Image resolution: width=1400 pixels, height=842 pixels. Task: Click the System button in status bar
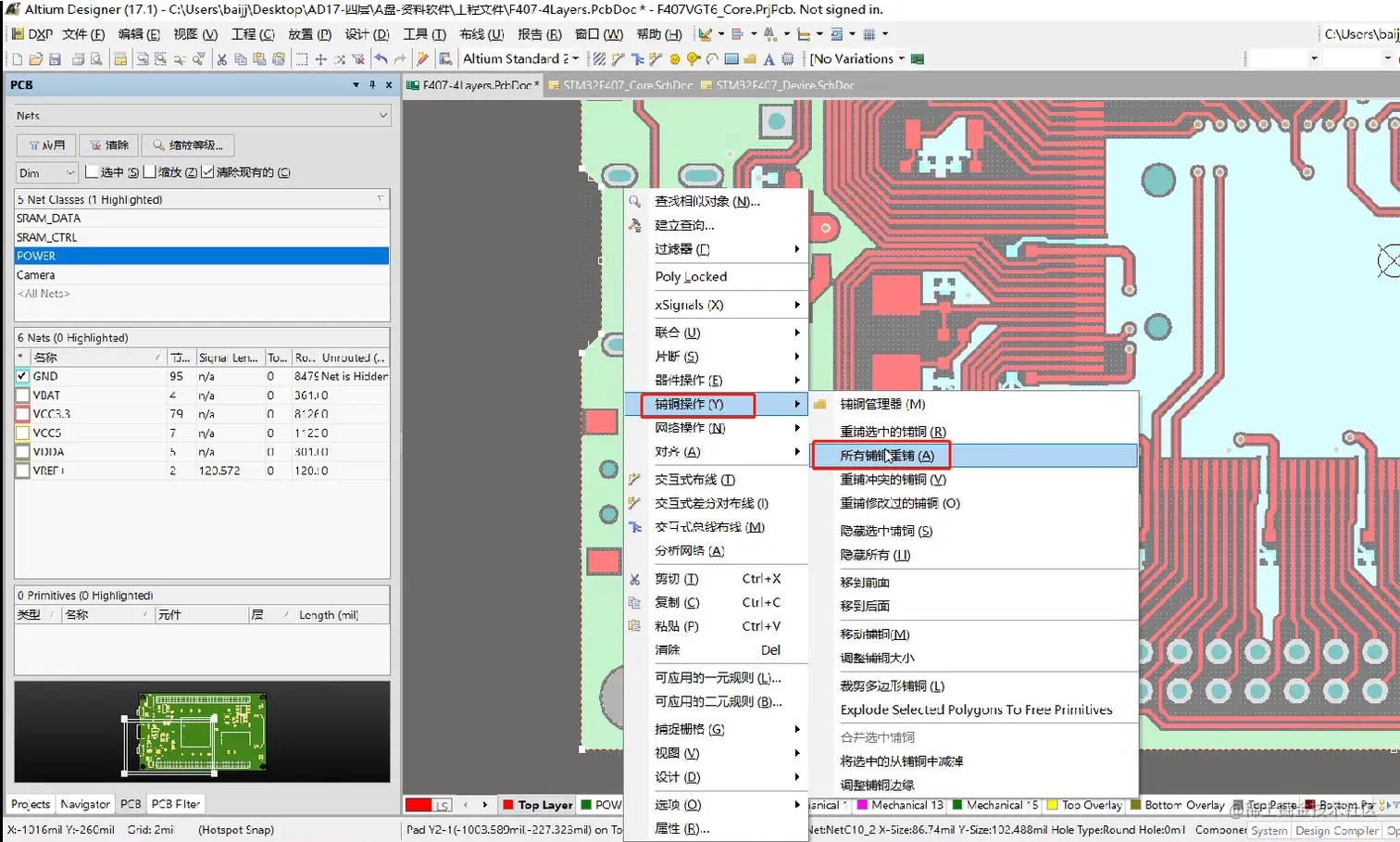coord(1269,831)
